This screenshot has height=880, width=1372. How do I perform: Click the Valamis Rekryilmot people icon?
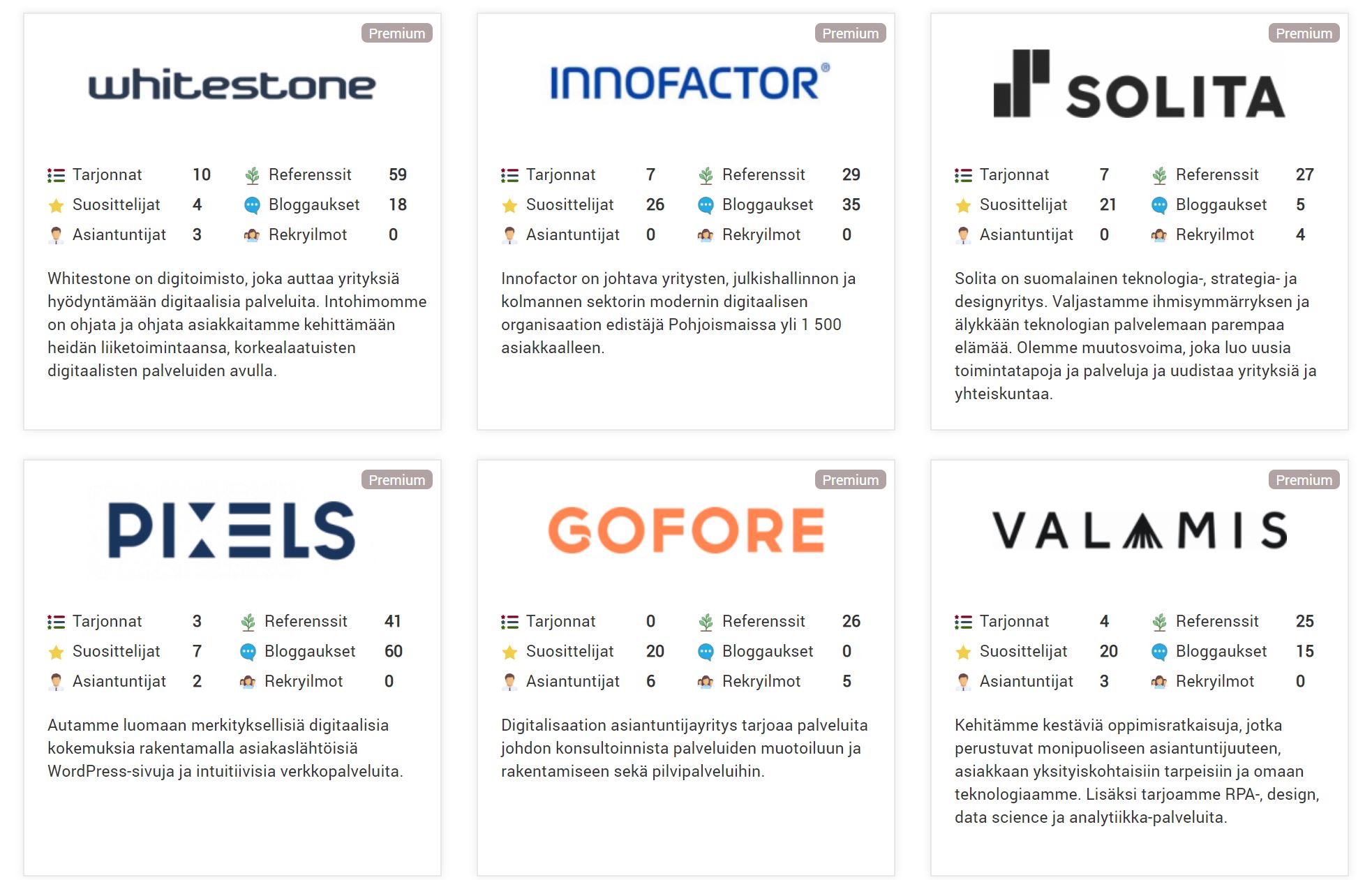pyautogui.click(x=1159, y=682)
